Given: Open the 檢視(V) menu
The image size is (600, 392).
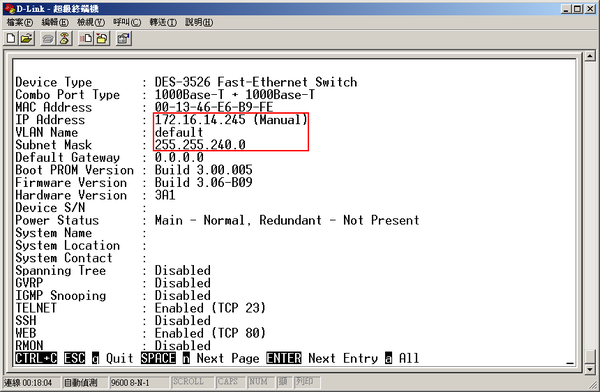Looking at the screenshot, I should pos(91,23).
